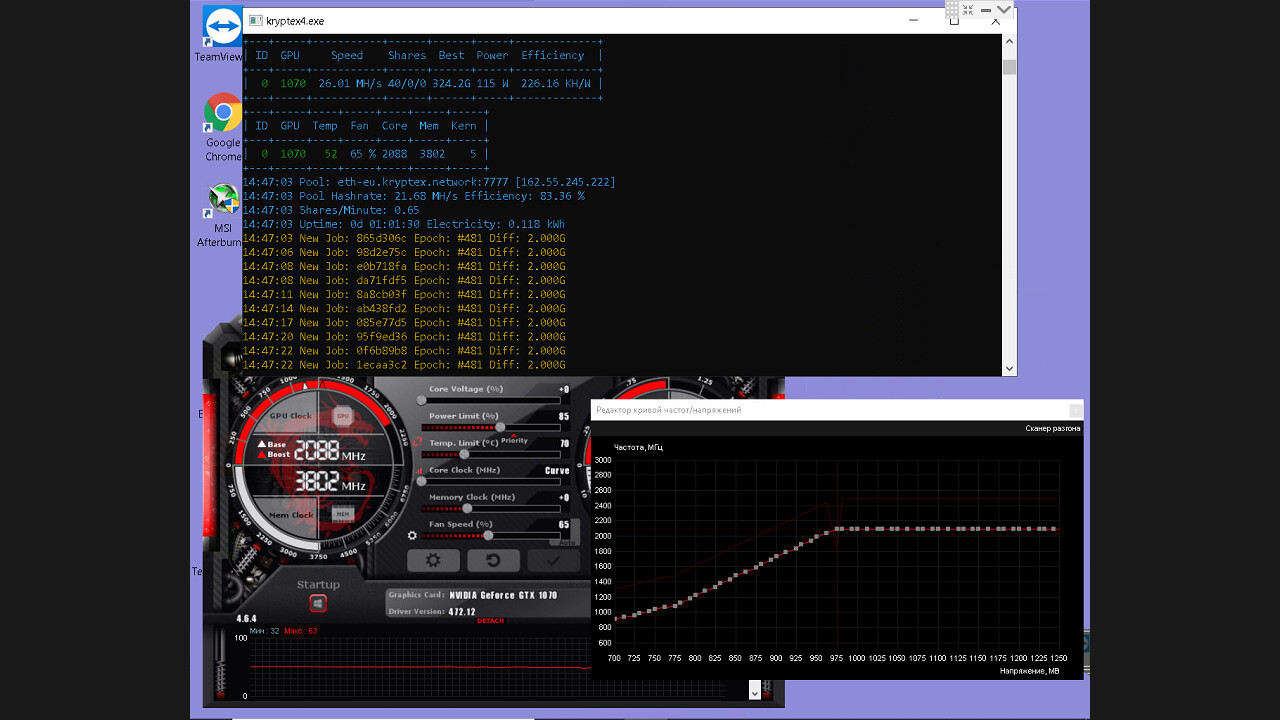Click the Priority marker under Power Limit
The image size is (1280, 720).
515,440
